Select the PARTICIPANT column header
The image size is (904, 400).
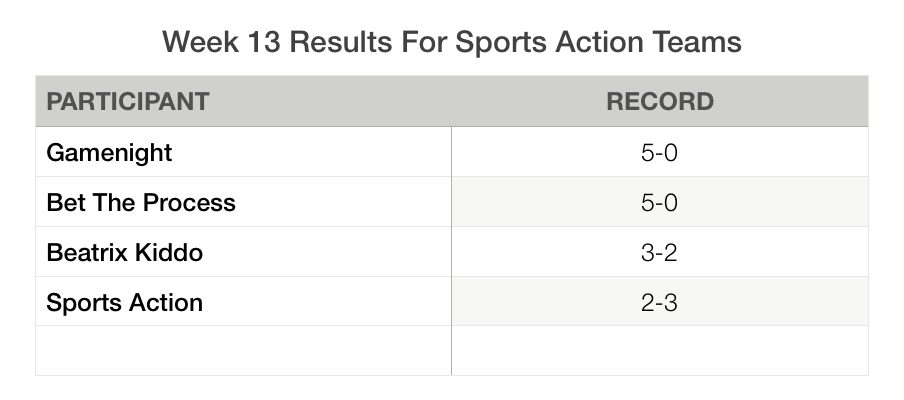click(128, 101)
